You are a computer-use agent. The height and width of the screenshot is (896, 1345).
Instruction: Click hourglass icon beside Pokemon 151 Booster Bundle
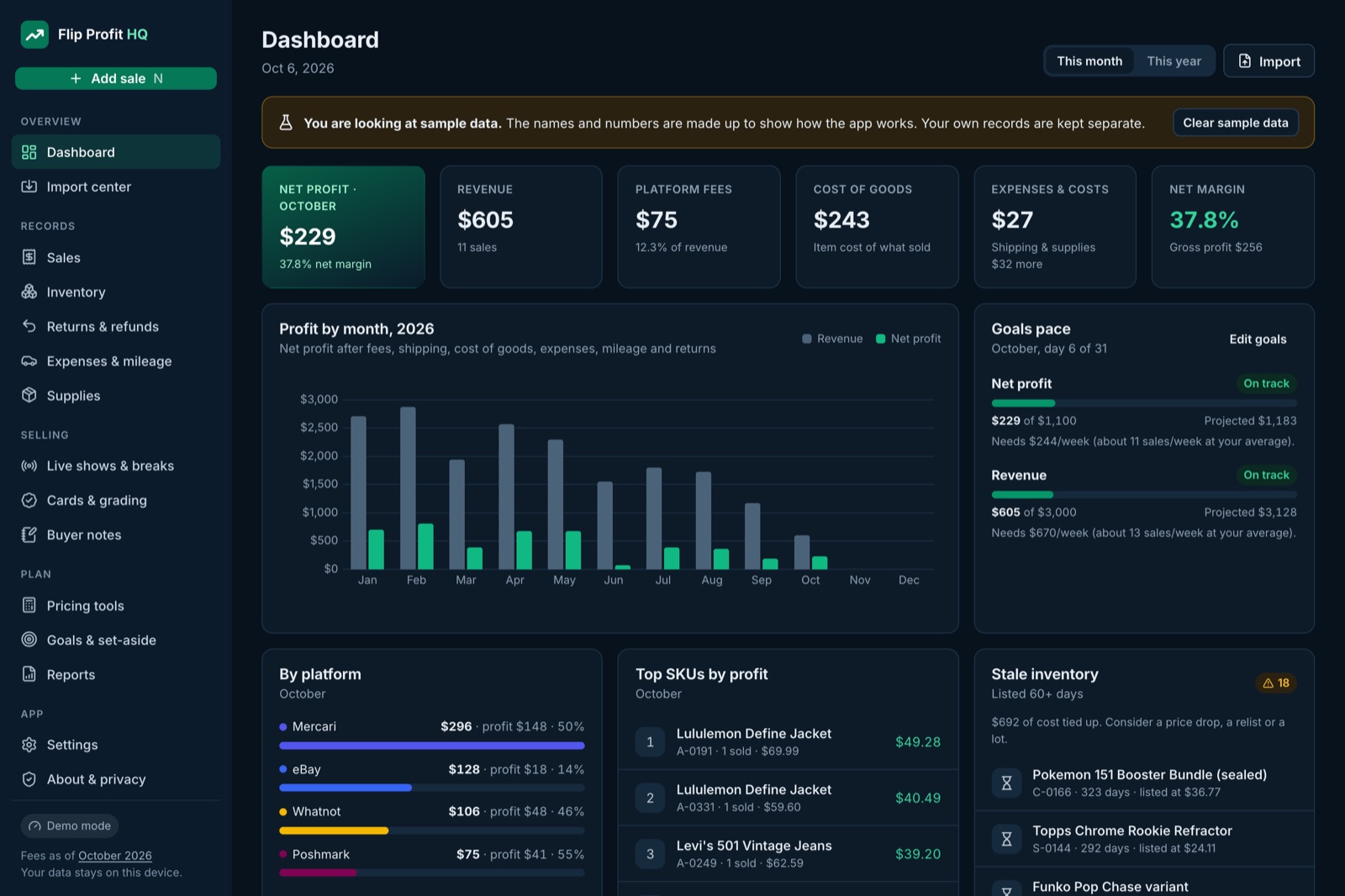point(1006,783)
